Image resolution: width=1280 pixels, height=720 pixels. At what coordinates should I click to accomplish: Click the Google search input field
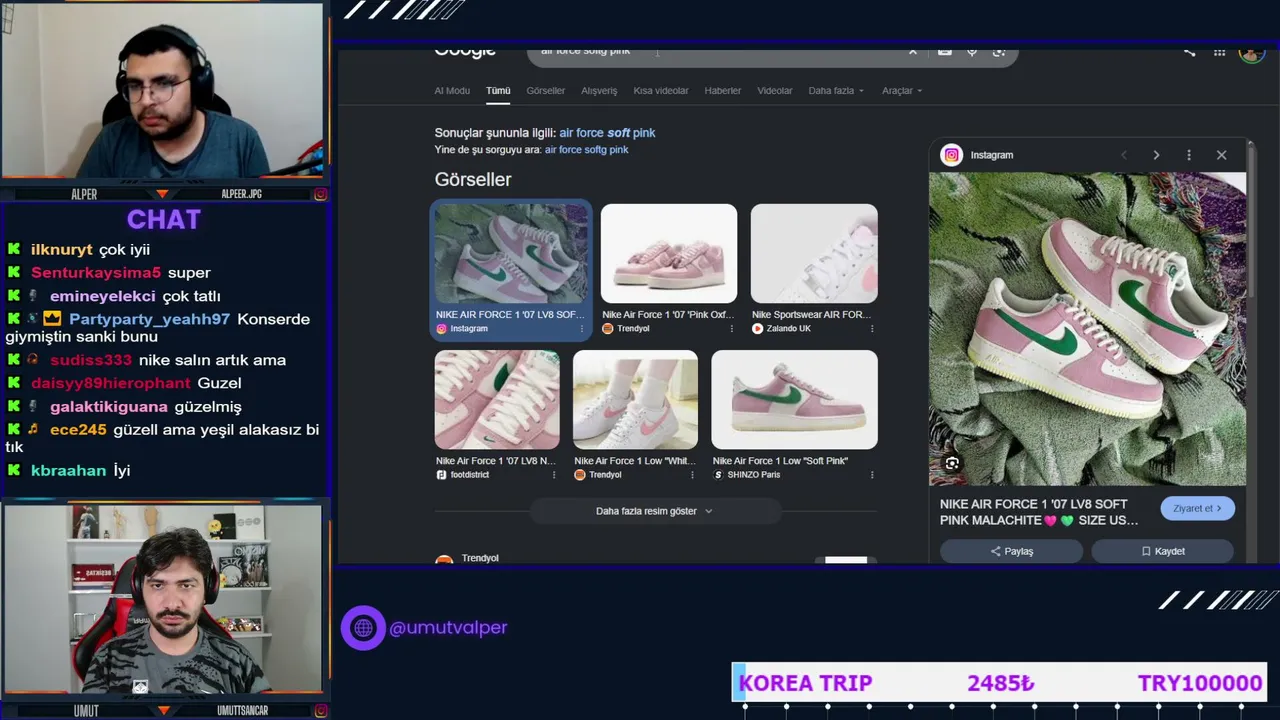720,52
